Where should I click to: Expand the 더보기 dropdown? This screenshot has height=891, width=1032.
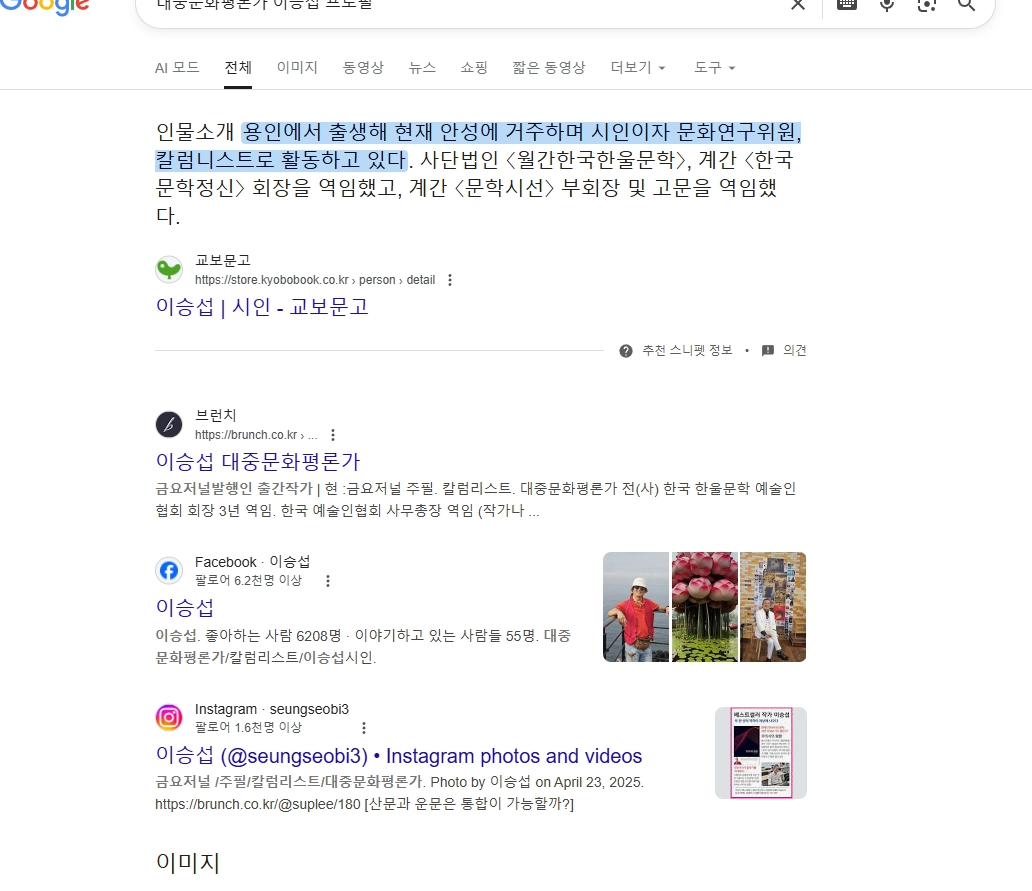click(637, 68)
